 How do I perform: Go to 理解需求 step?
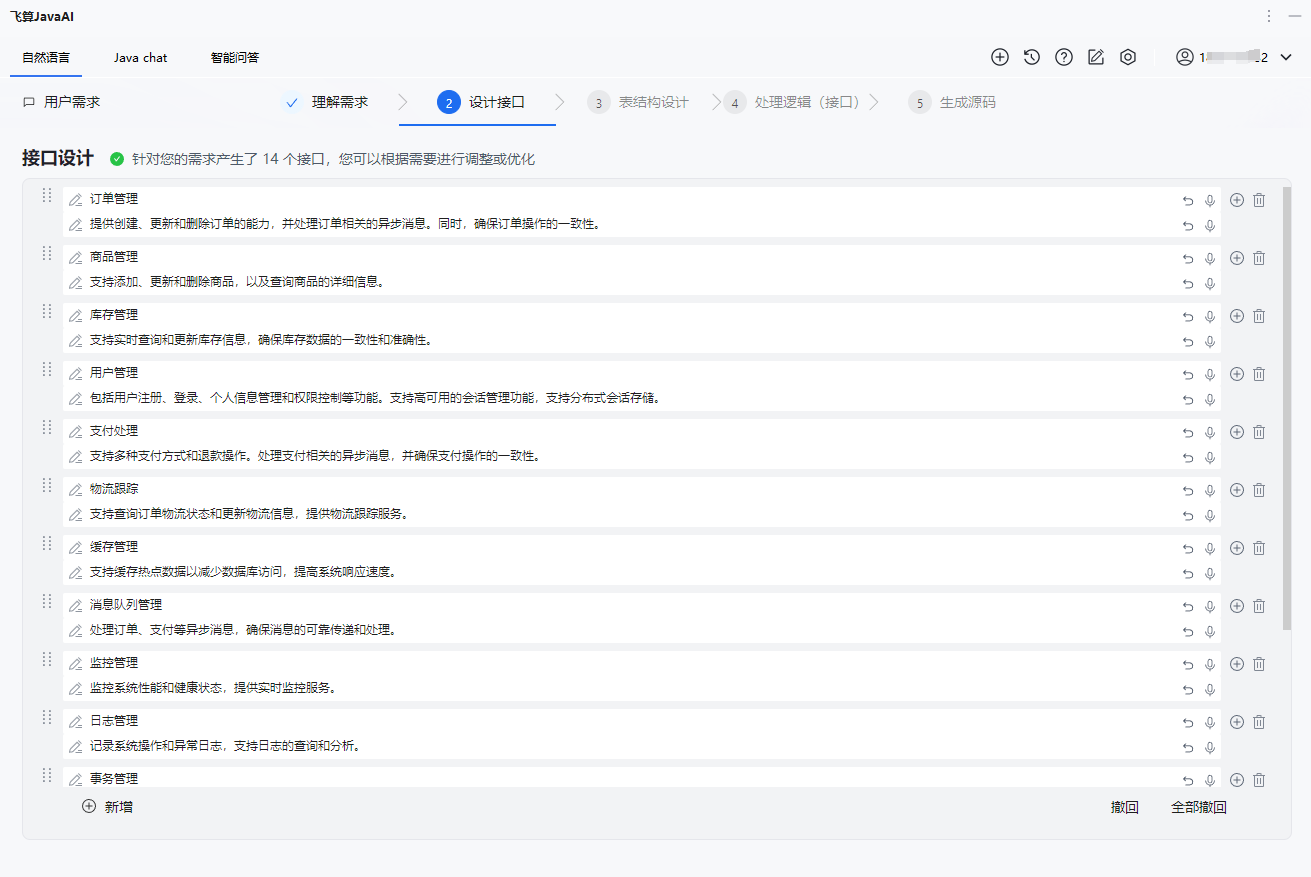click(x=328, y=102)
